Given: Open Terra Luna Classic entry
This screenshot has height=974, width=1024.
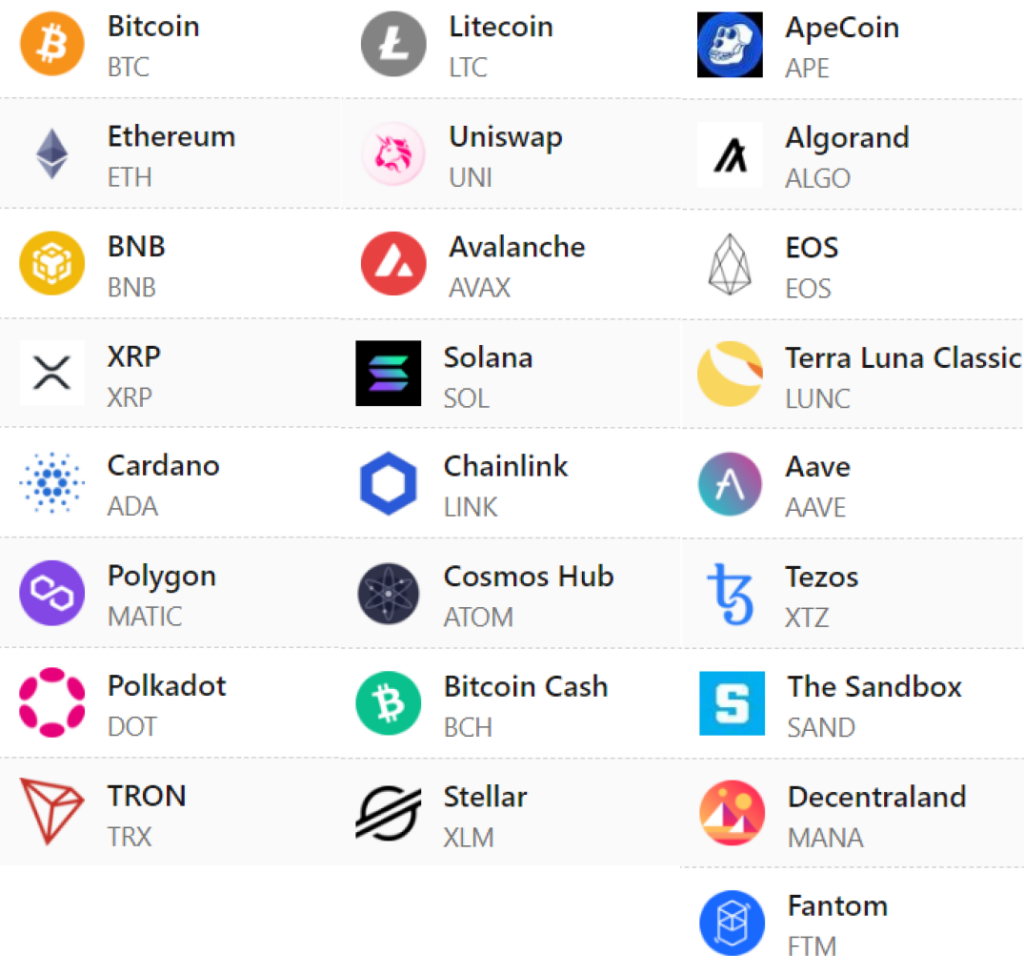Looking at the screenshot, I should tap(902, 358).
